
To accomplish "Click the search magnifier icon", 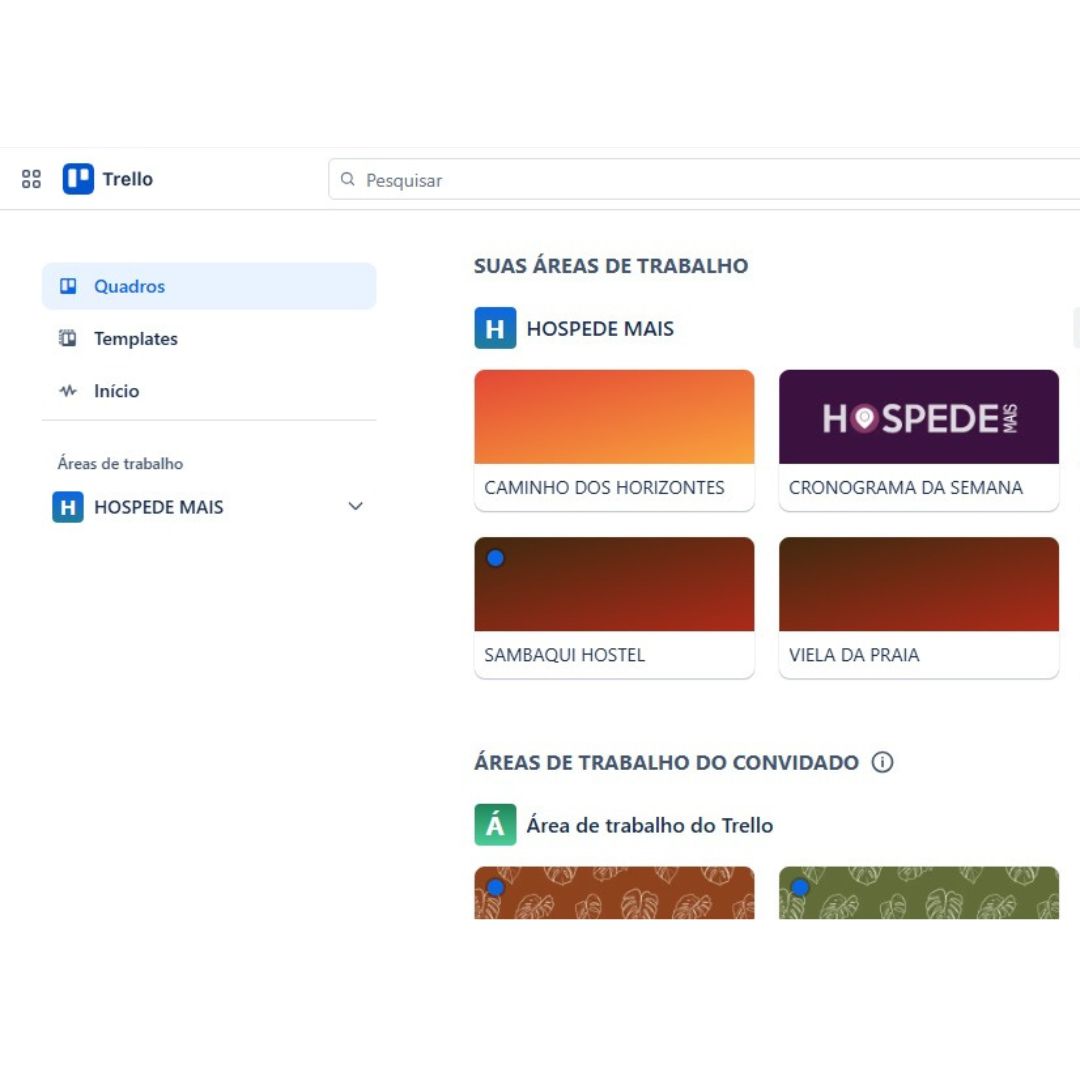I will click(x=348, y=179).
